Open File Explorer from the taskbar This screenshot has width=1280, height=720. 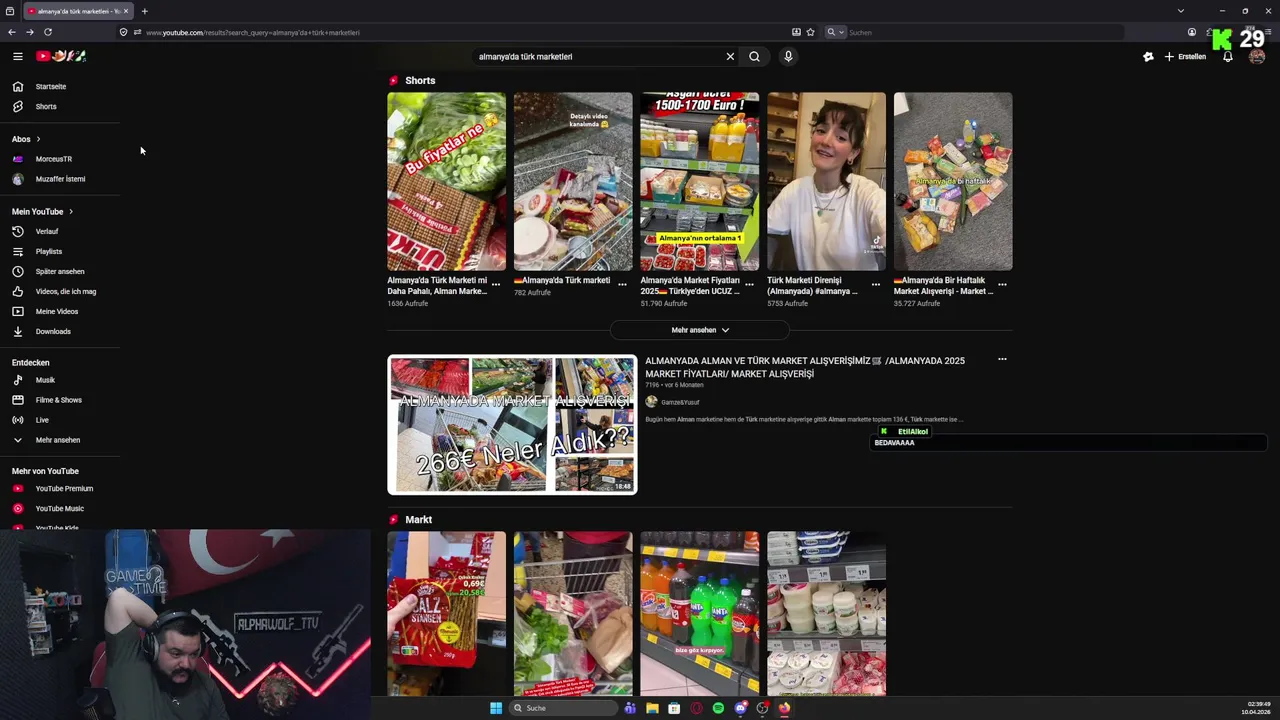(652, 708)
